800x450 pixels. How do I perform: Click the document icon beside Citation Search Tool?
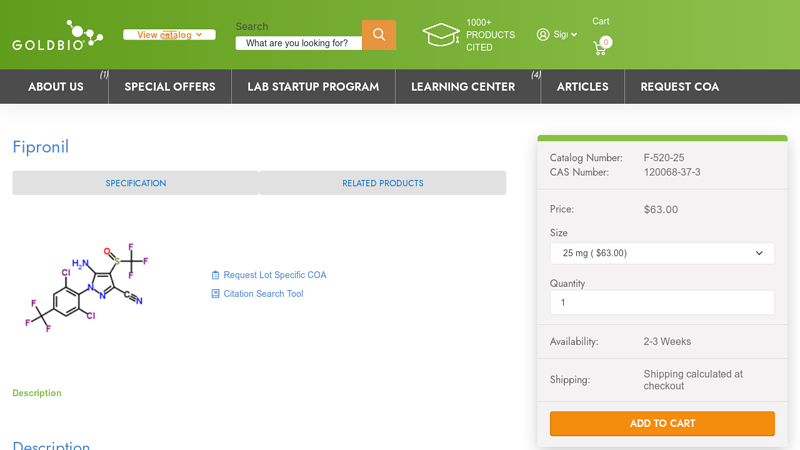coord(215,294)
